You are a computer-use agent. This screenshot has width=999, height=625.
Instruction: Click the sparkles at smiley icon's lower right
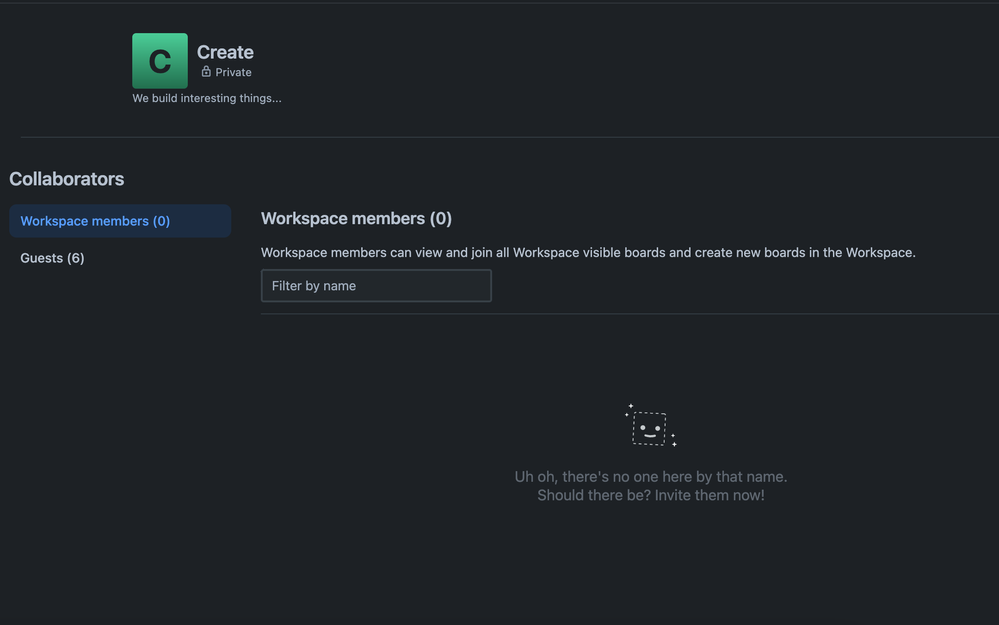(x=673, y=440)
